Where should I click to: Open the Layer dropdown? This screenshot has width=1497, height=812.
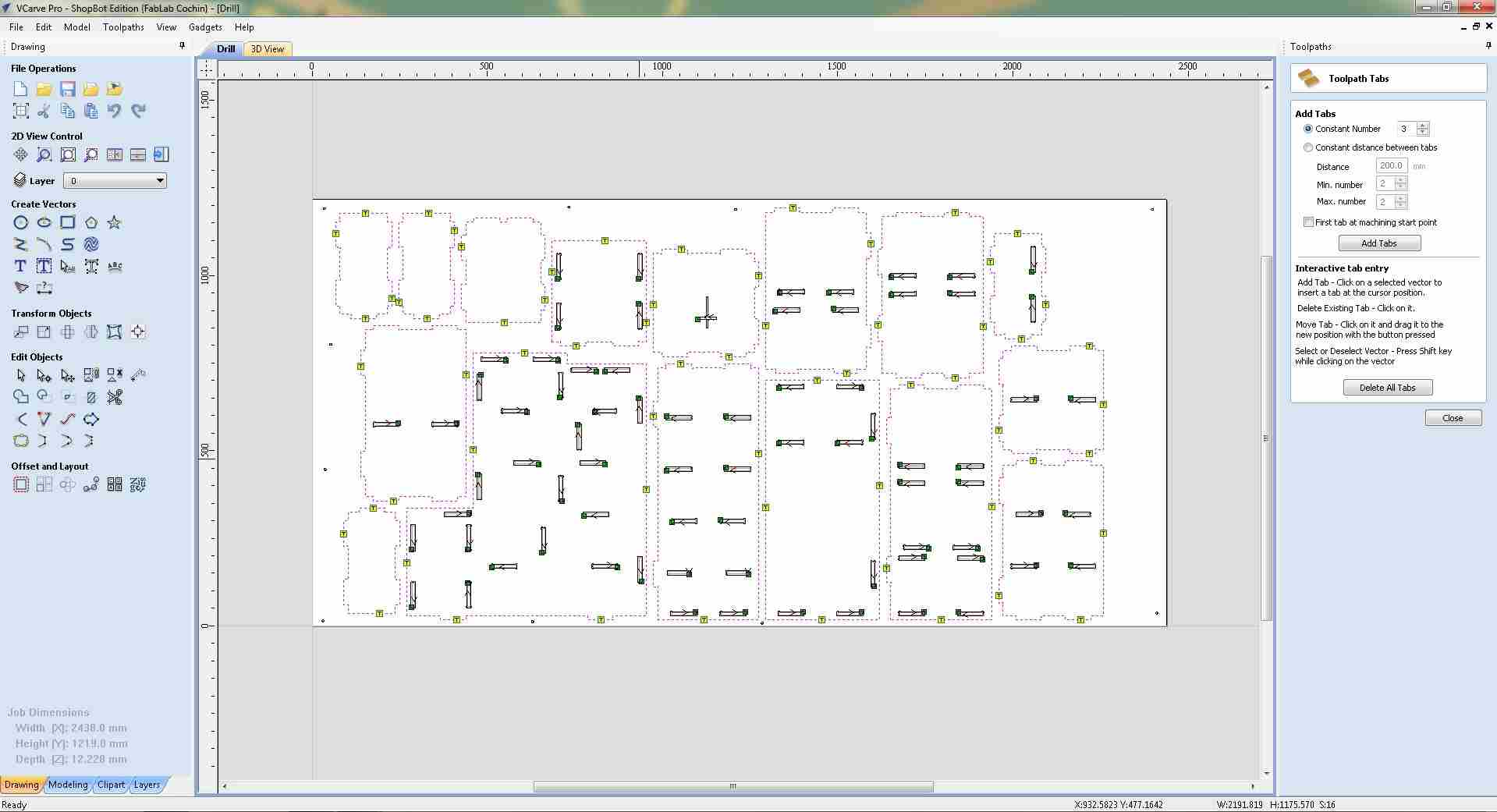click(x=160, y=180)
